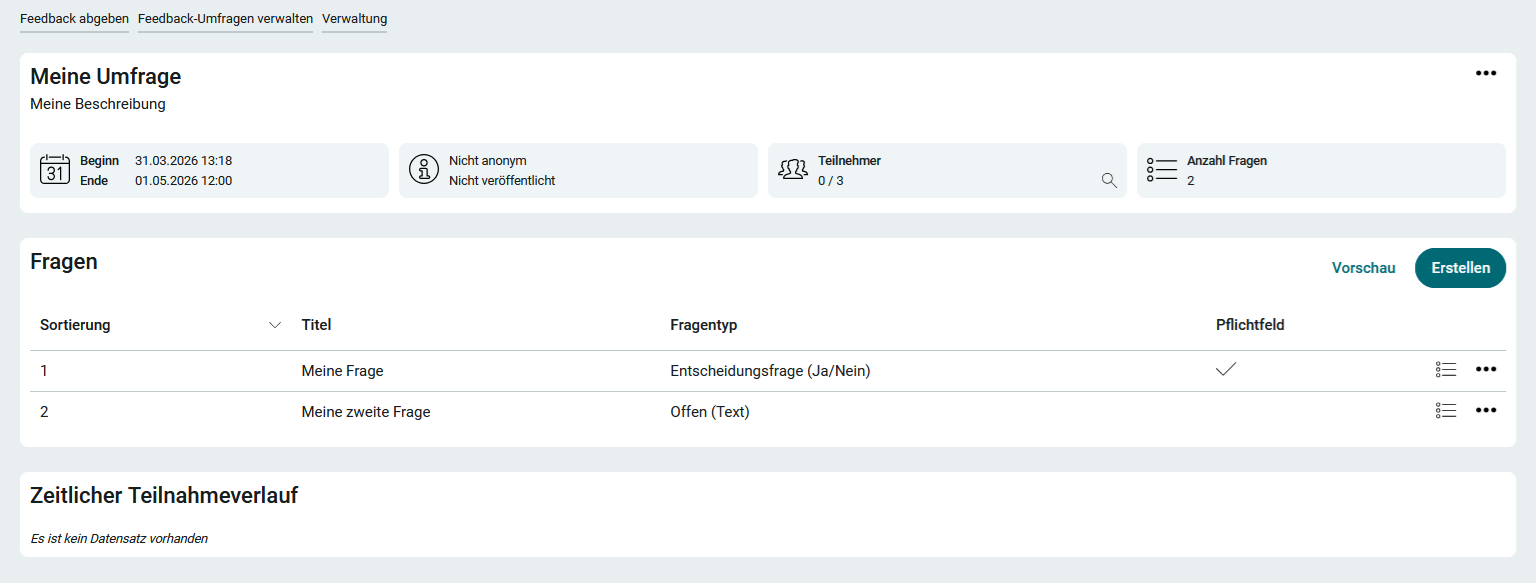Click the info icon beside Nicht anonym
1536x583 pixels.
click(425, 170)
